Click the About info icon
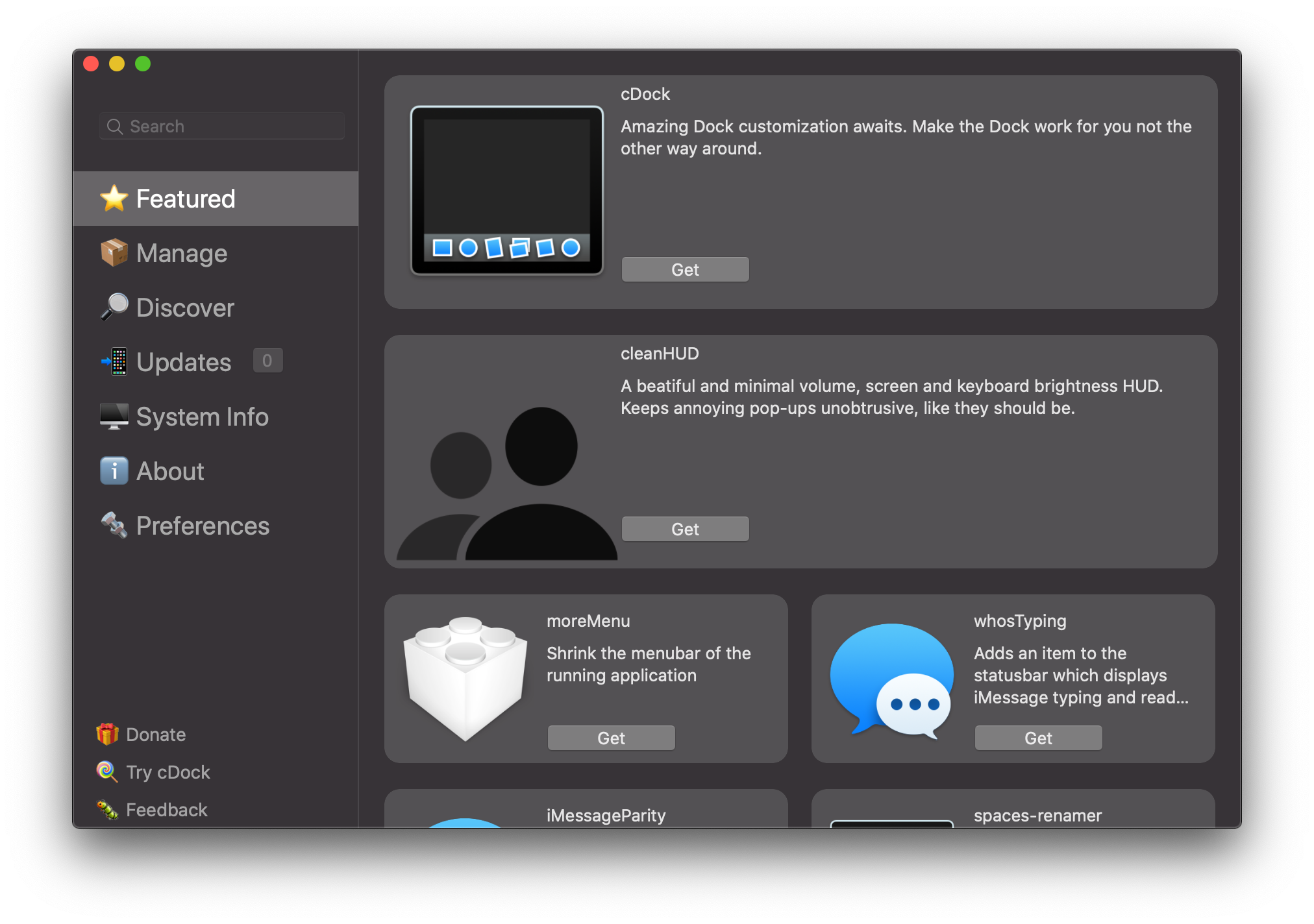 tap(114, 471)
